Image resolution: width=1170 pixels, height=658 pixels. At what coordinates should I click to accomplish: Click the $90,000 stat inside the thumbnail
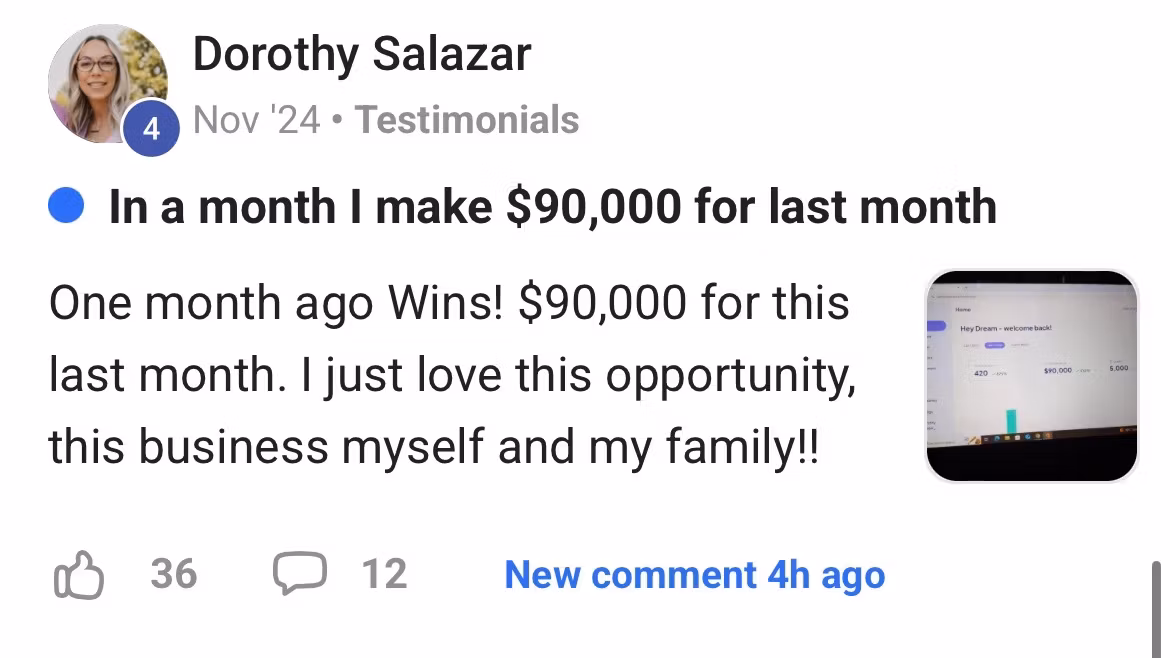[1057, 370]
